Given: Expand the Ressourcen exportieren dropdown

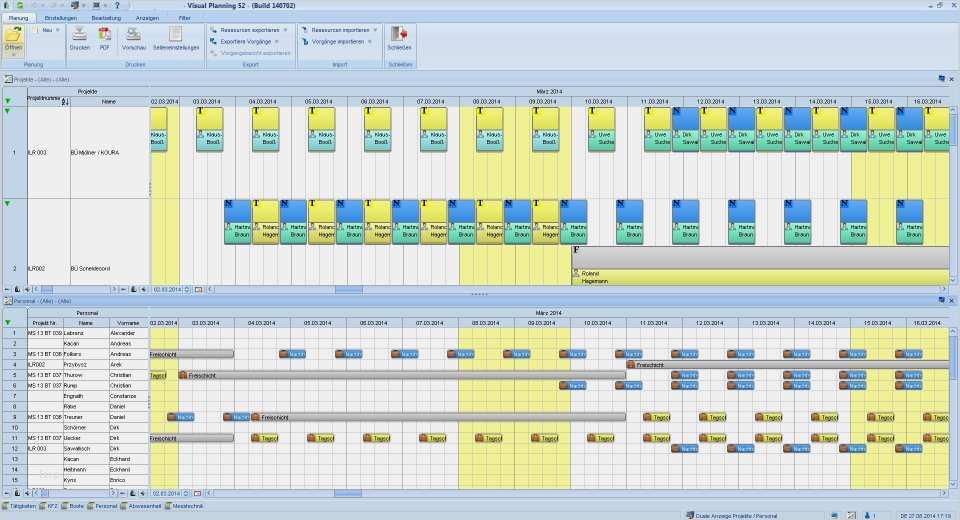Looking at the screenshot, I should tap(285, 30).
